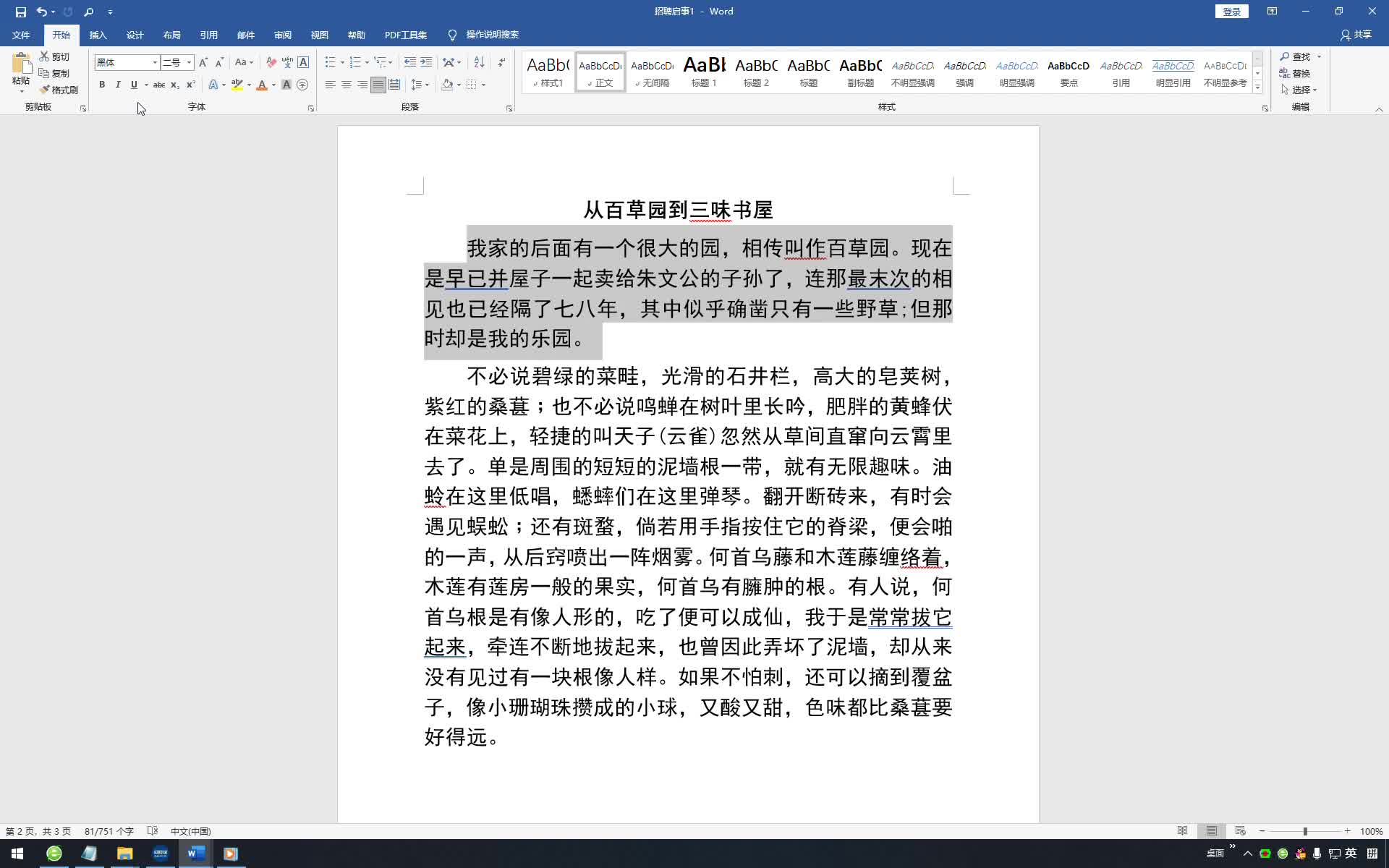Apply red font color button
The image size is (1389, 868).
pos(262,85)
